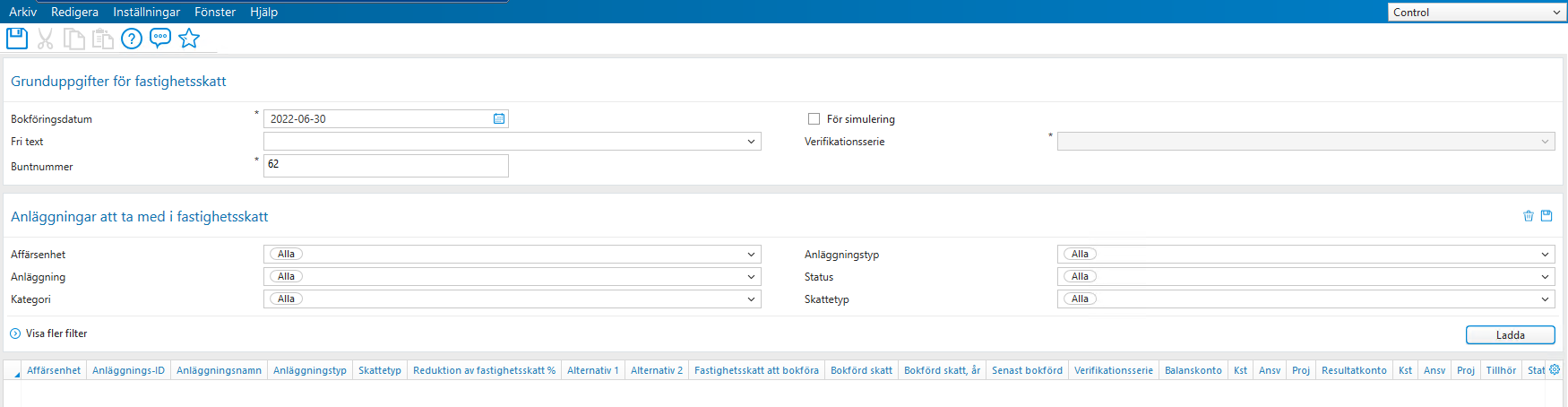Image resolution: width=1568 pixels, height=407 pixels.
Task: Click the Anläggningsnamn column header
Action: click(x=219, y=370)
